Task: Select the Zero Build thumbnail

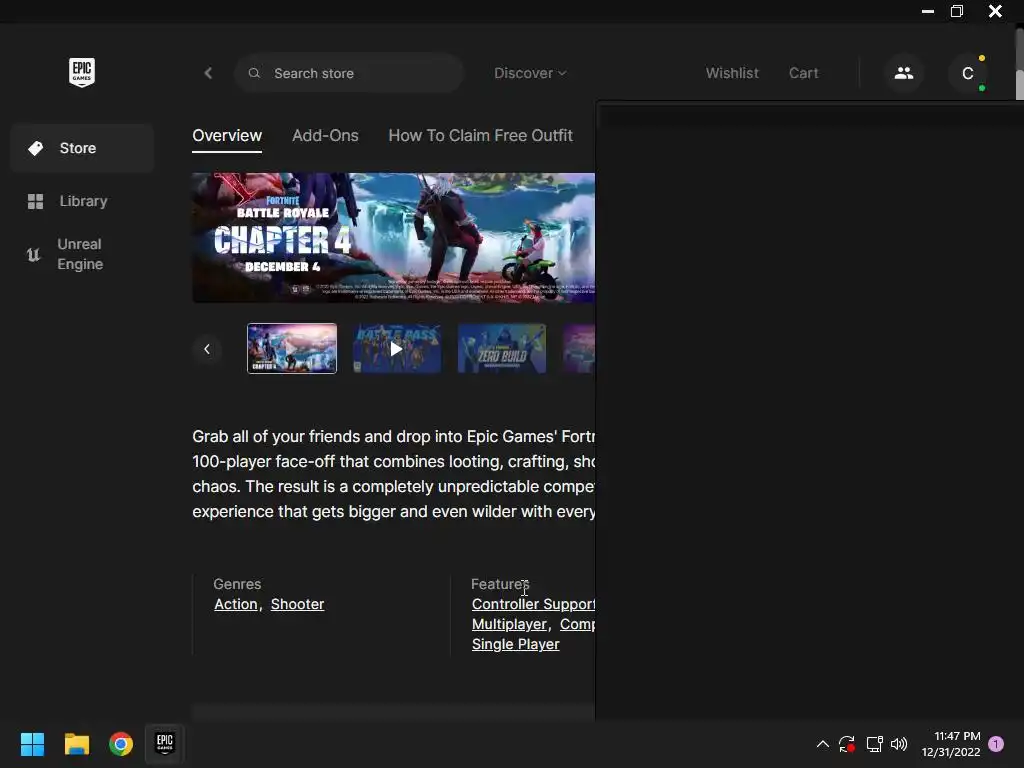Action: coord(502,349)
